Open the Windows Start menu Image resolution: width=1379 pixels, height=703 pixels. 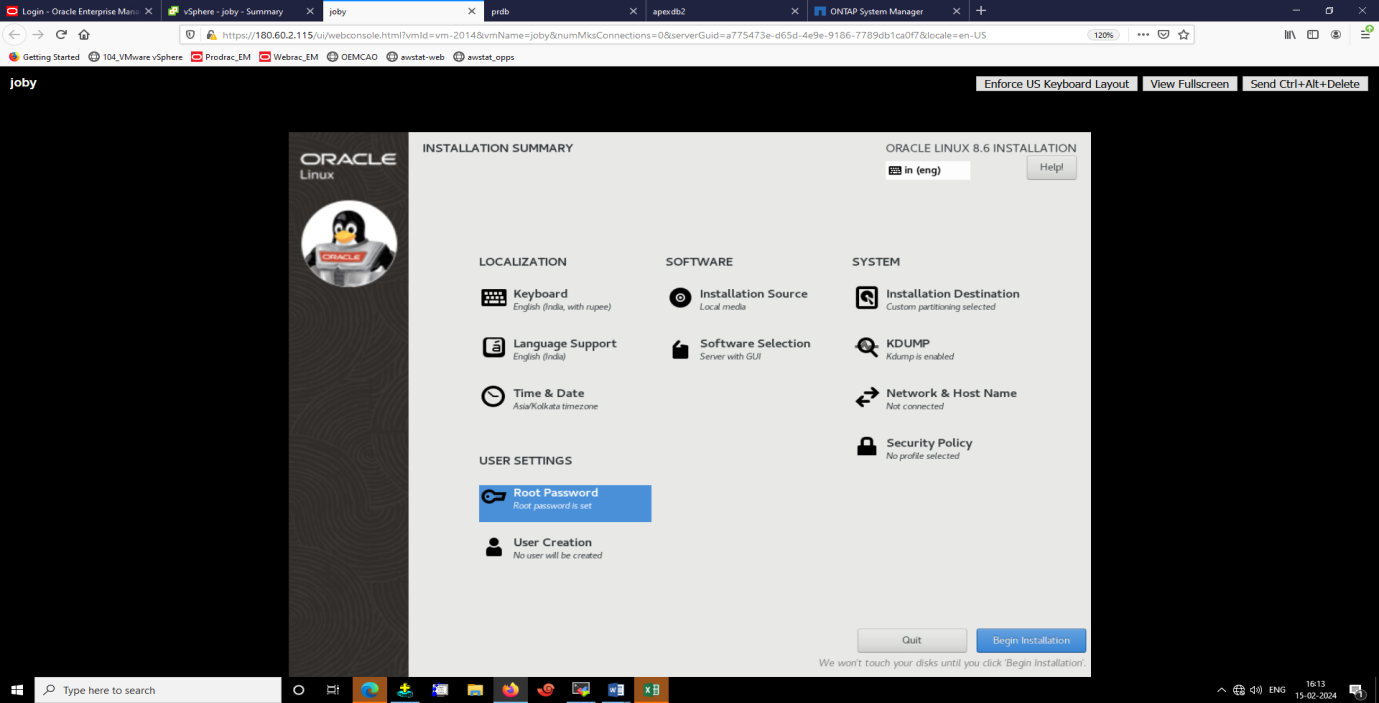pyautogui.click(x=17, y=690)
